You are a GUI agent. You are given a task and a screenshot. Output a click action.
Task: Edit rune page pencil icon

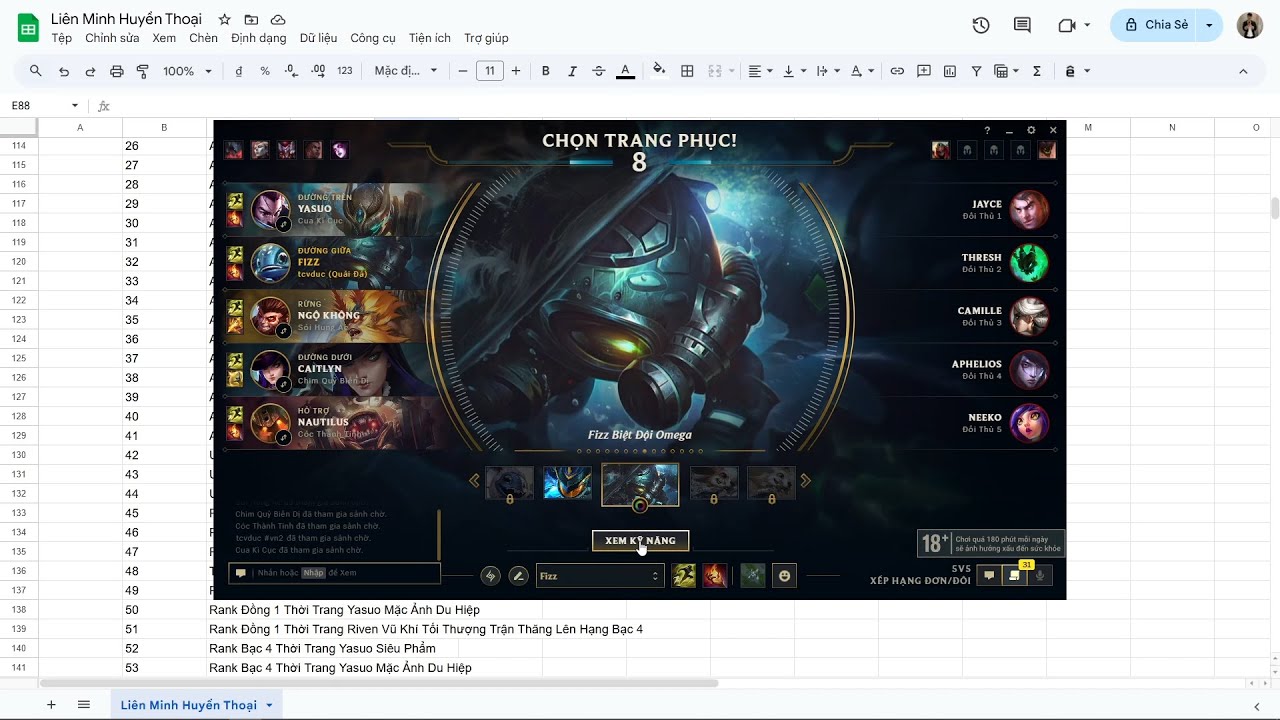tap(518, 575)
